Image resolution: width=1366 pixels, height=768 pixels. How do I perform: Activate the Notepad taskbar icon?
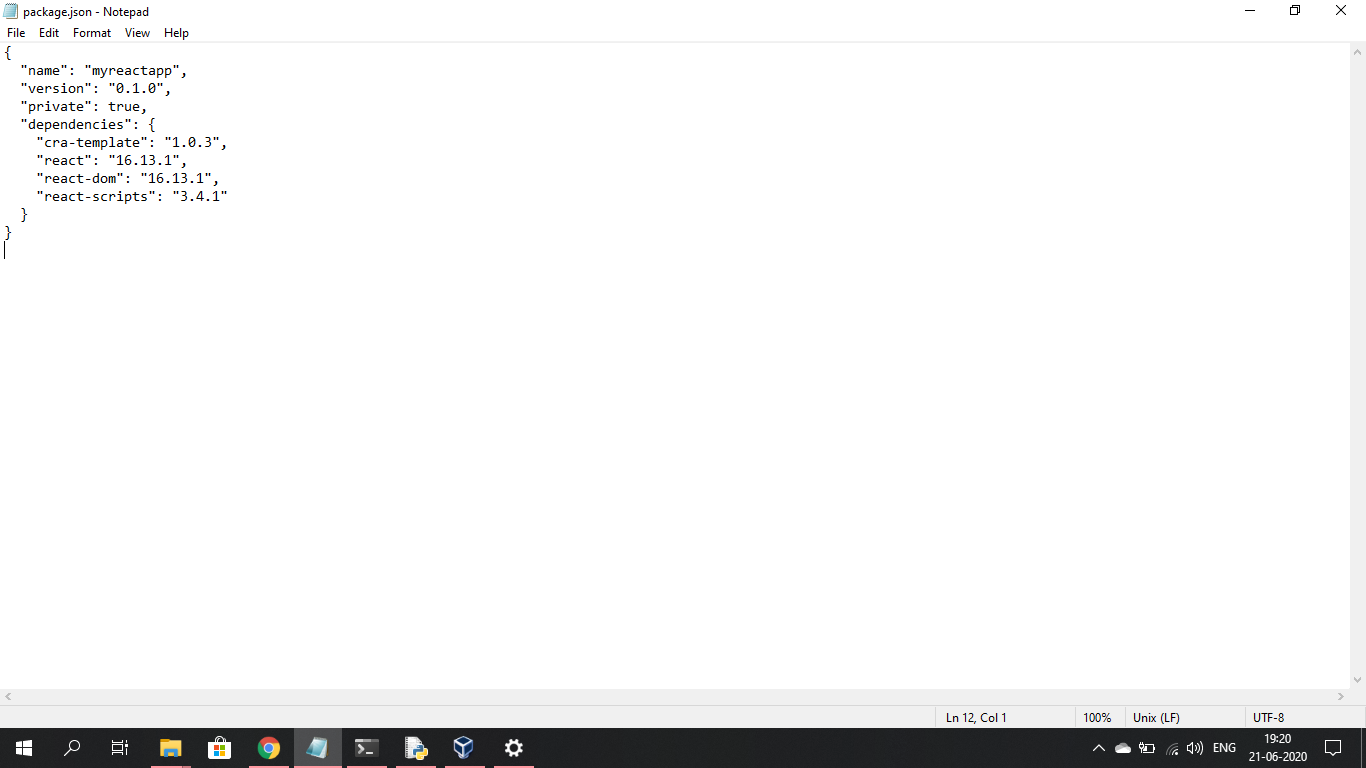(x=317, y=748)
